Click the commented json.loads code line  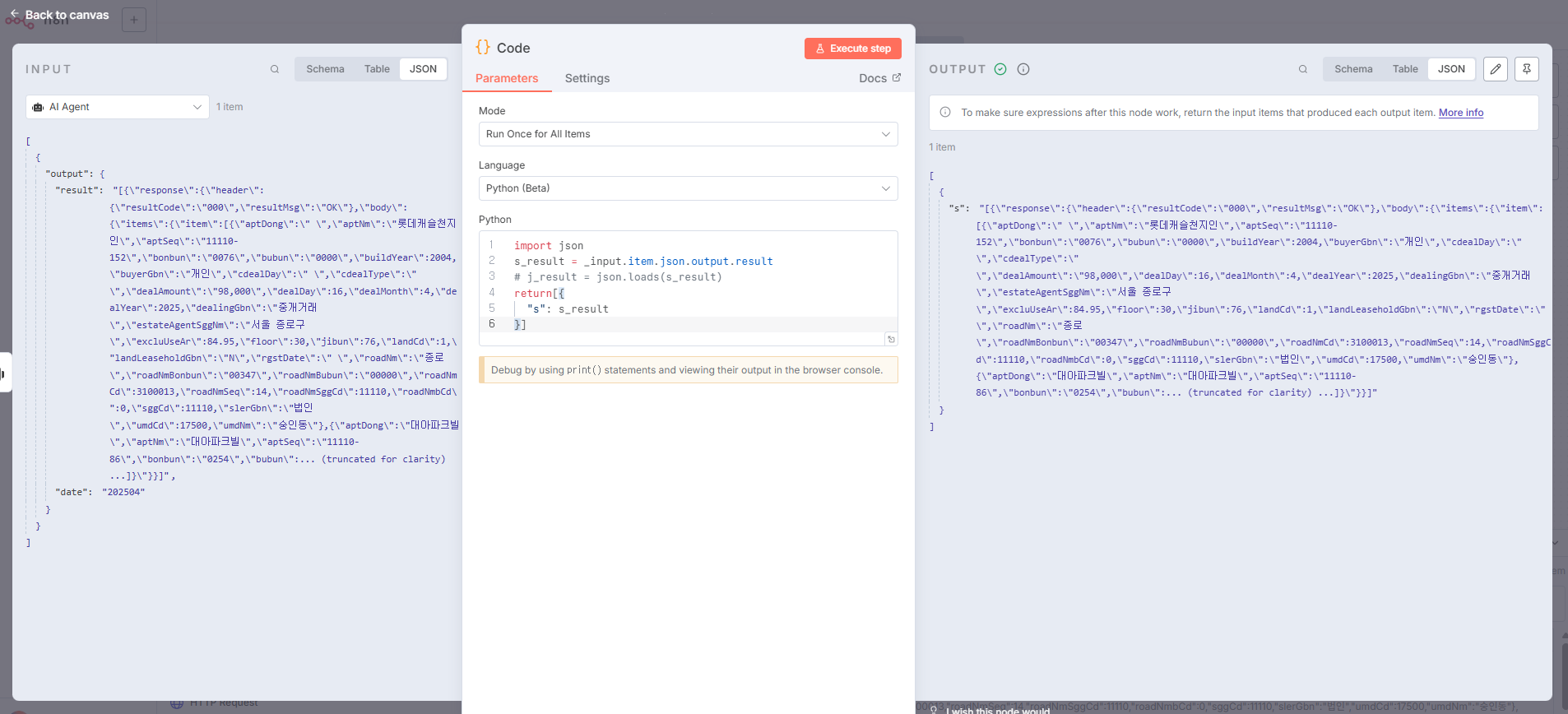[x=618, y=277]
